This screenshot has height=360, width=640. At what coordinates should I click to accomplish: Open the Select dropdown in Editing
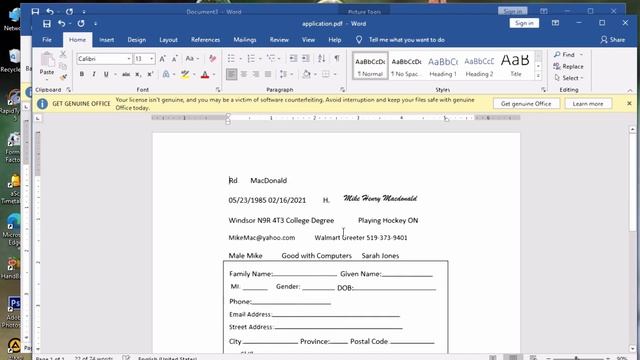coord(569,78)
